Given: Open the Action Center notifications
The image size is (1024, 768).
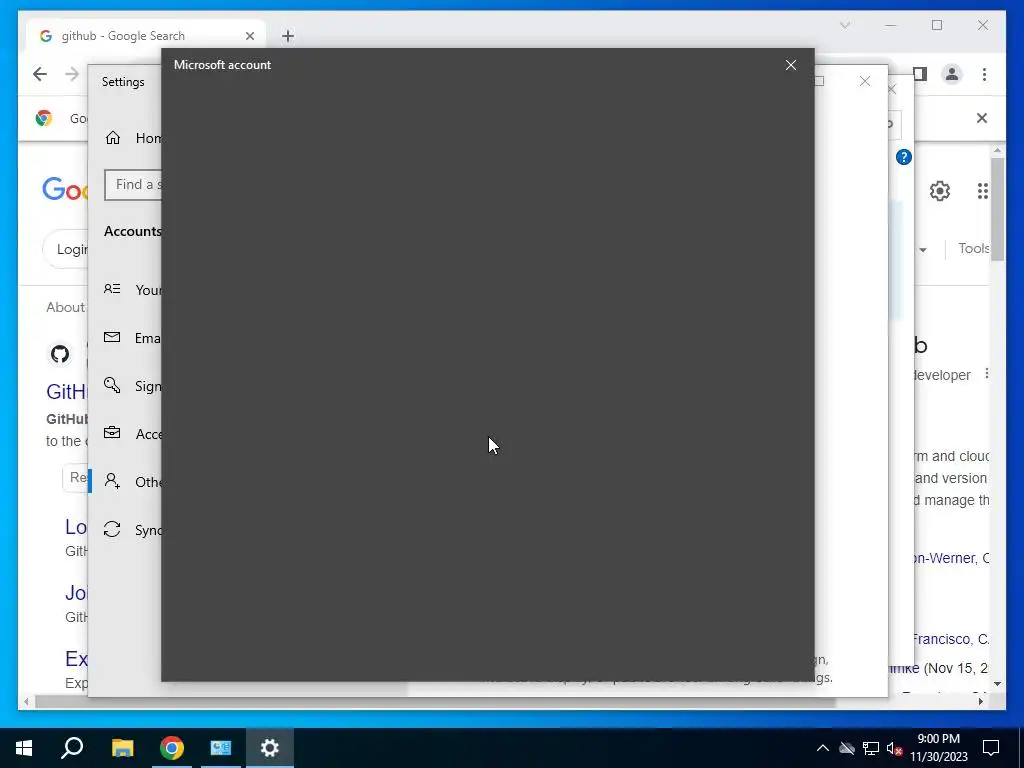Looking at the screenshot, I should [x=991, y=748].
